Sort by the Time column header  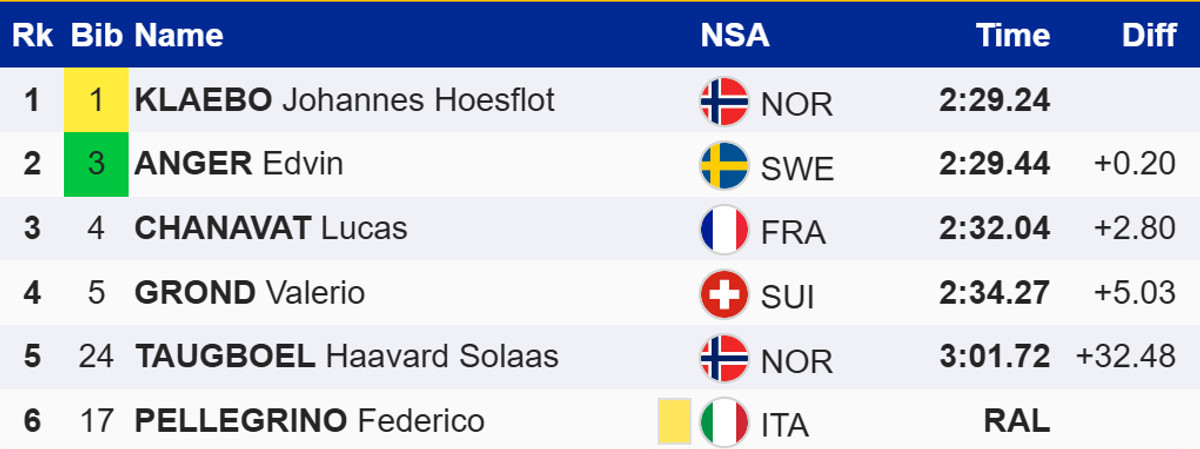click(x=1013, y=36)
